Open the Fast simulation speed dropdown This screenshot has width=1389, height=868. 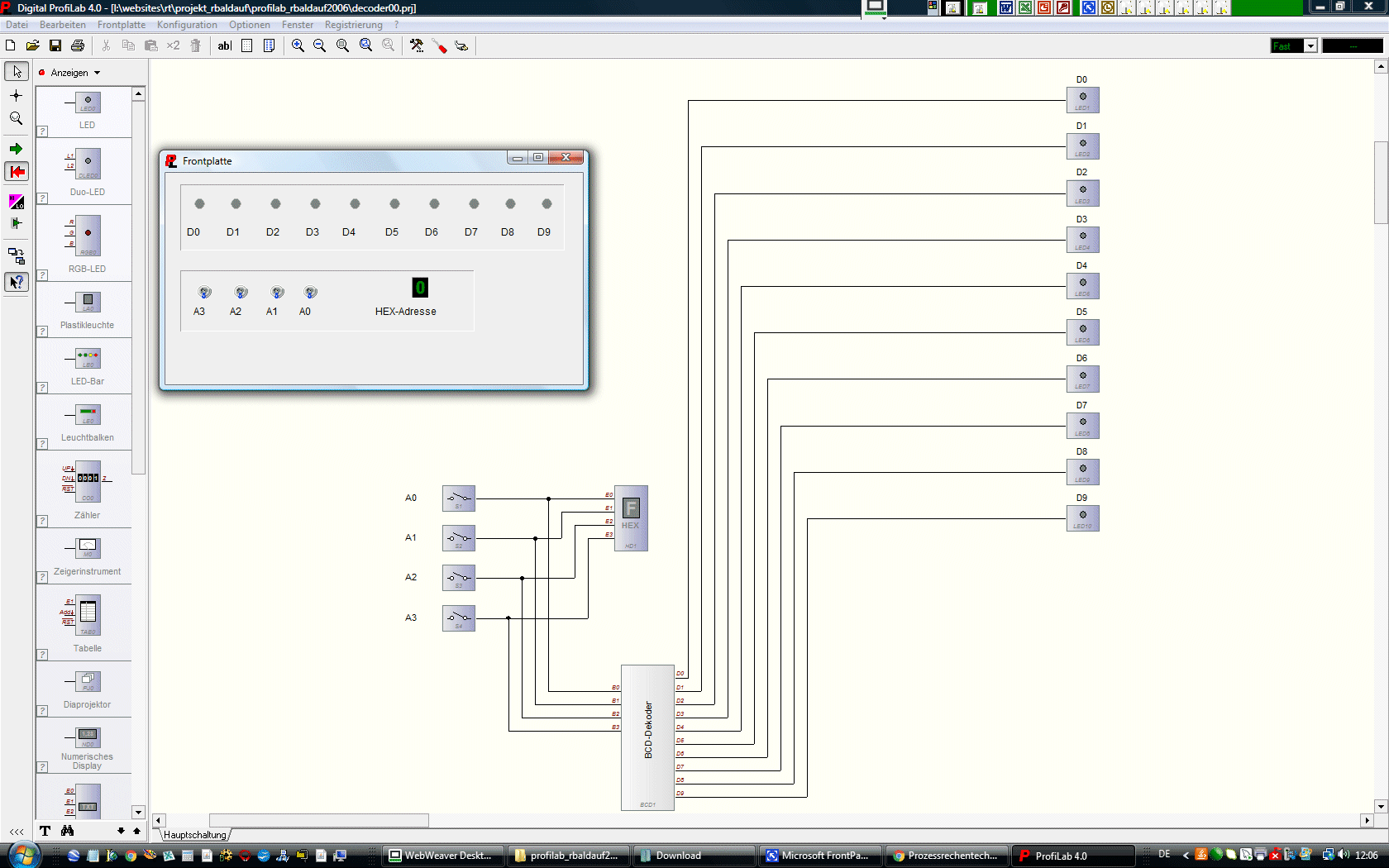1310,46
